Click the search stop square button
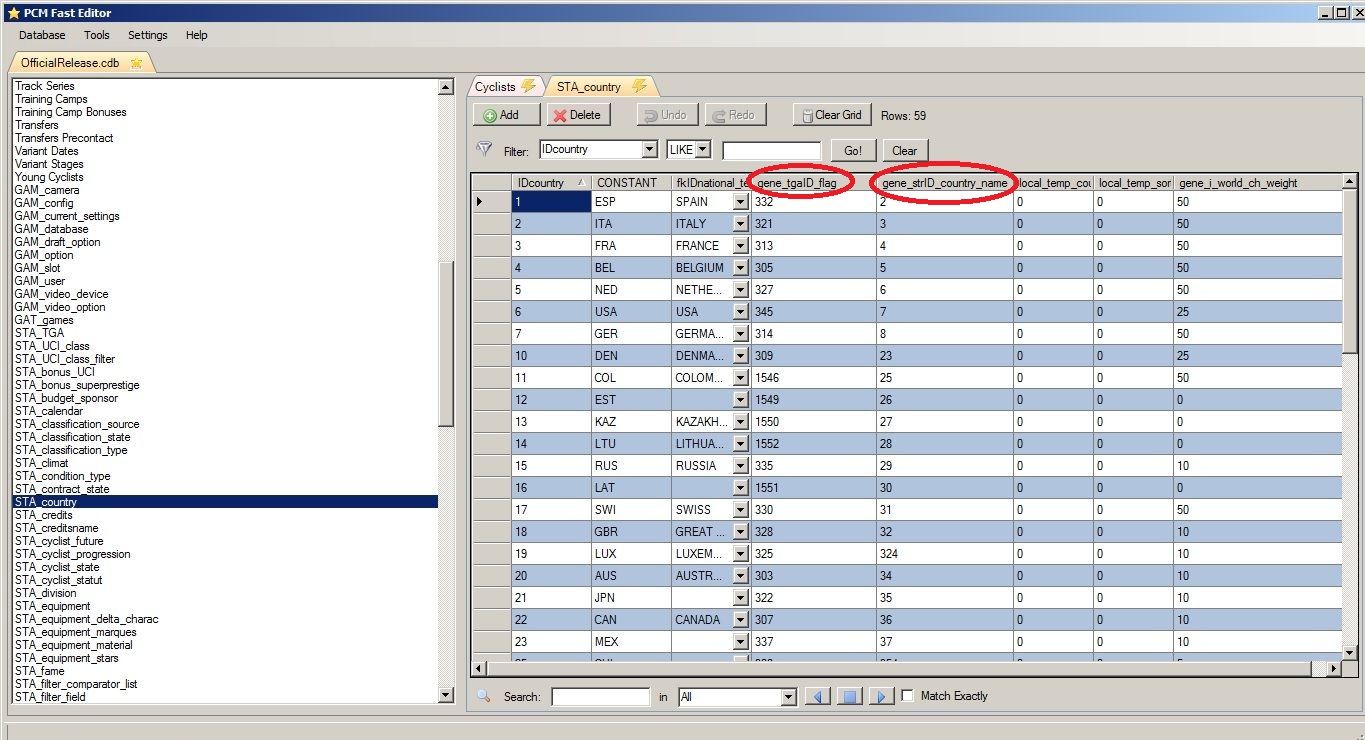The height and width of the screenshot is (740, 1365). (849, 697)
